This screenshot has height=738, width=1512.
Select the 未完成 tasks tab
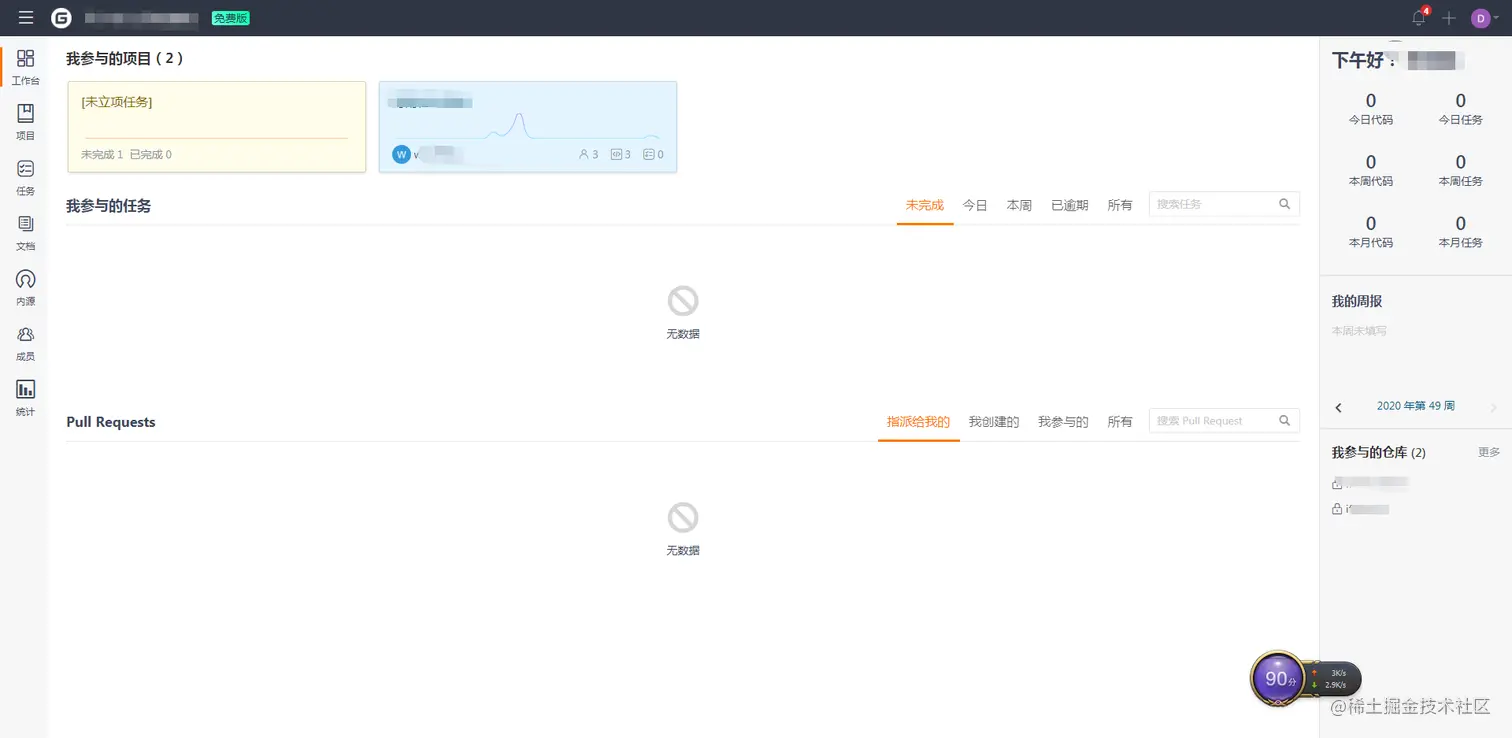click(925, 205)
